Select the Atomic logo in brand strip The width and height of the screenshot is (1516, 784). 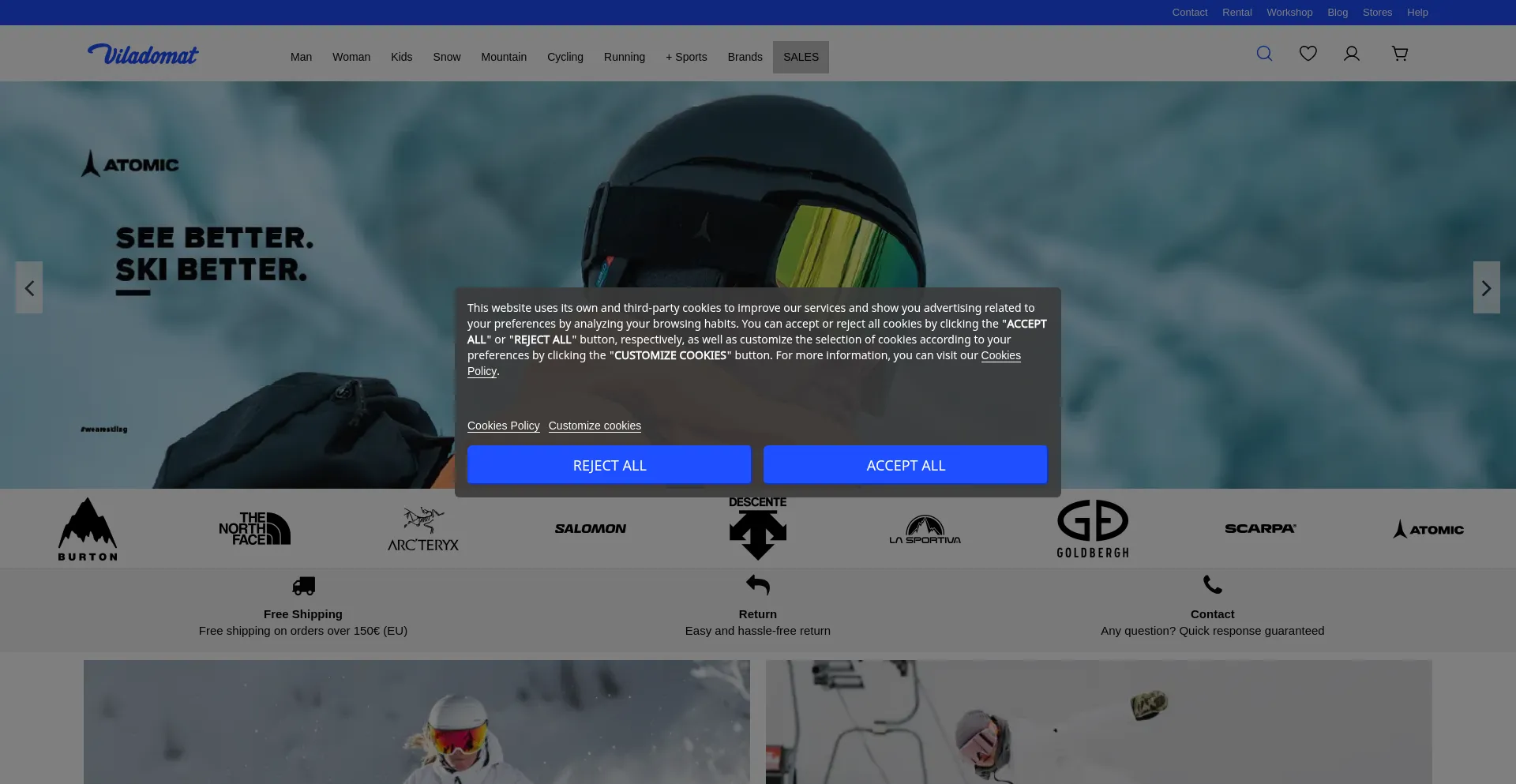click(x=1428, y=529)
